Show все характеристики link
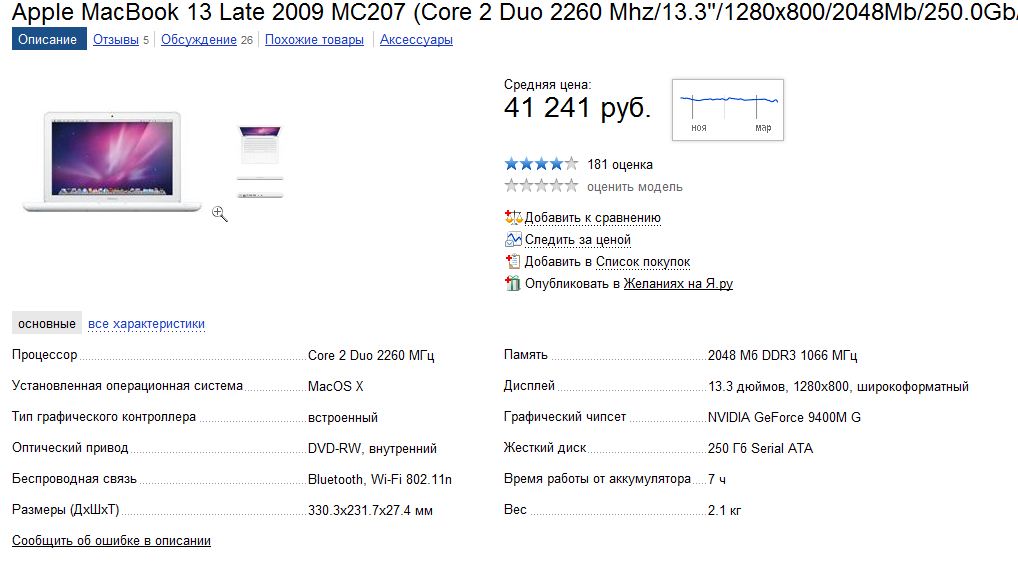The height and width of the screenshot is (569, 1018). coord(146,324)
